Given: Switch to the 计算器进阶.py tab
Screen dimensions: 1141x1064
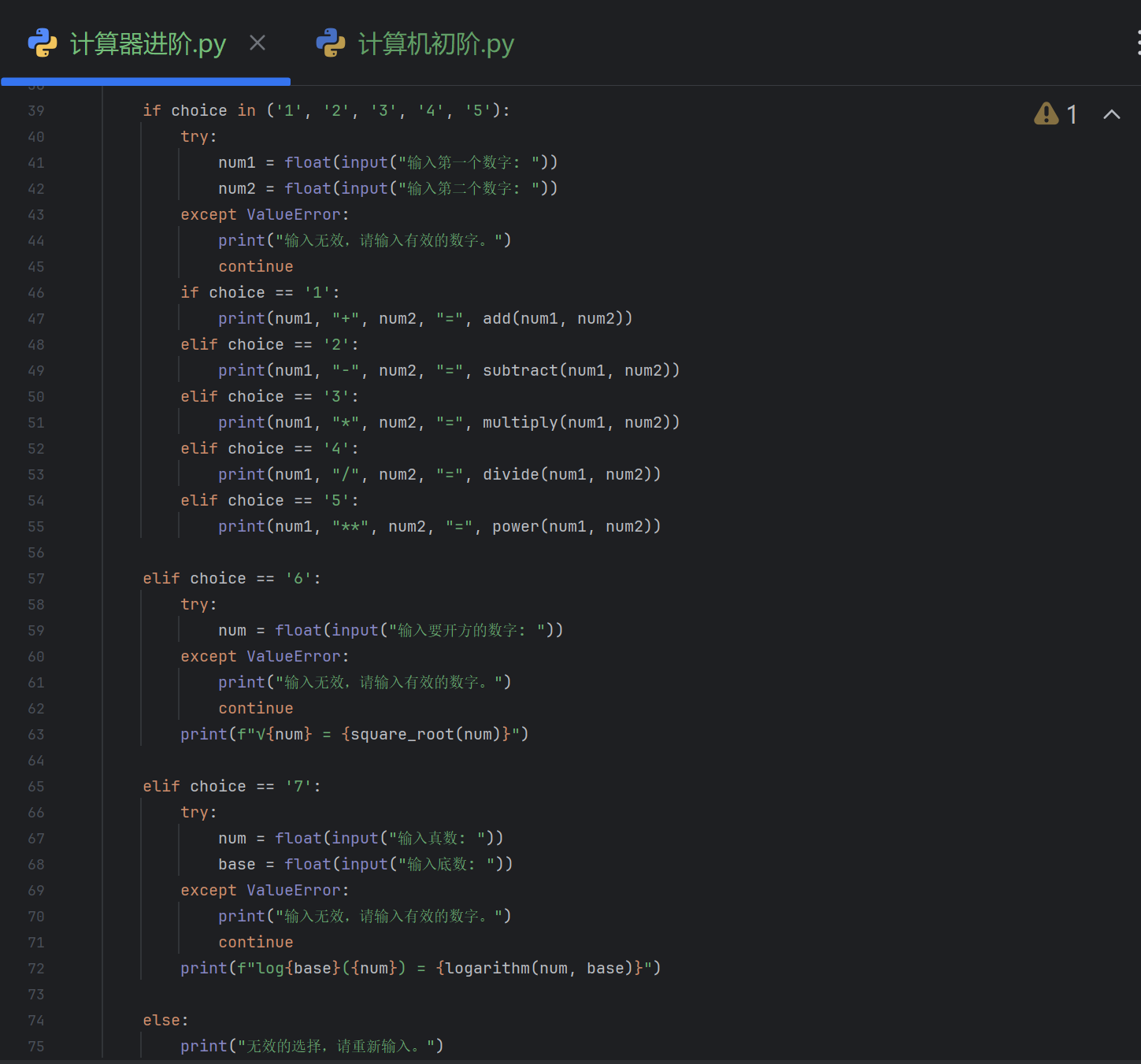Looking at the screenshot, I should tap(147, 43).
